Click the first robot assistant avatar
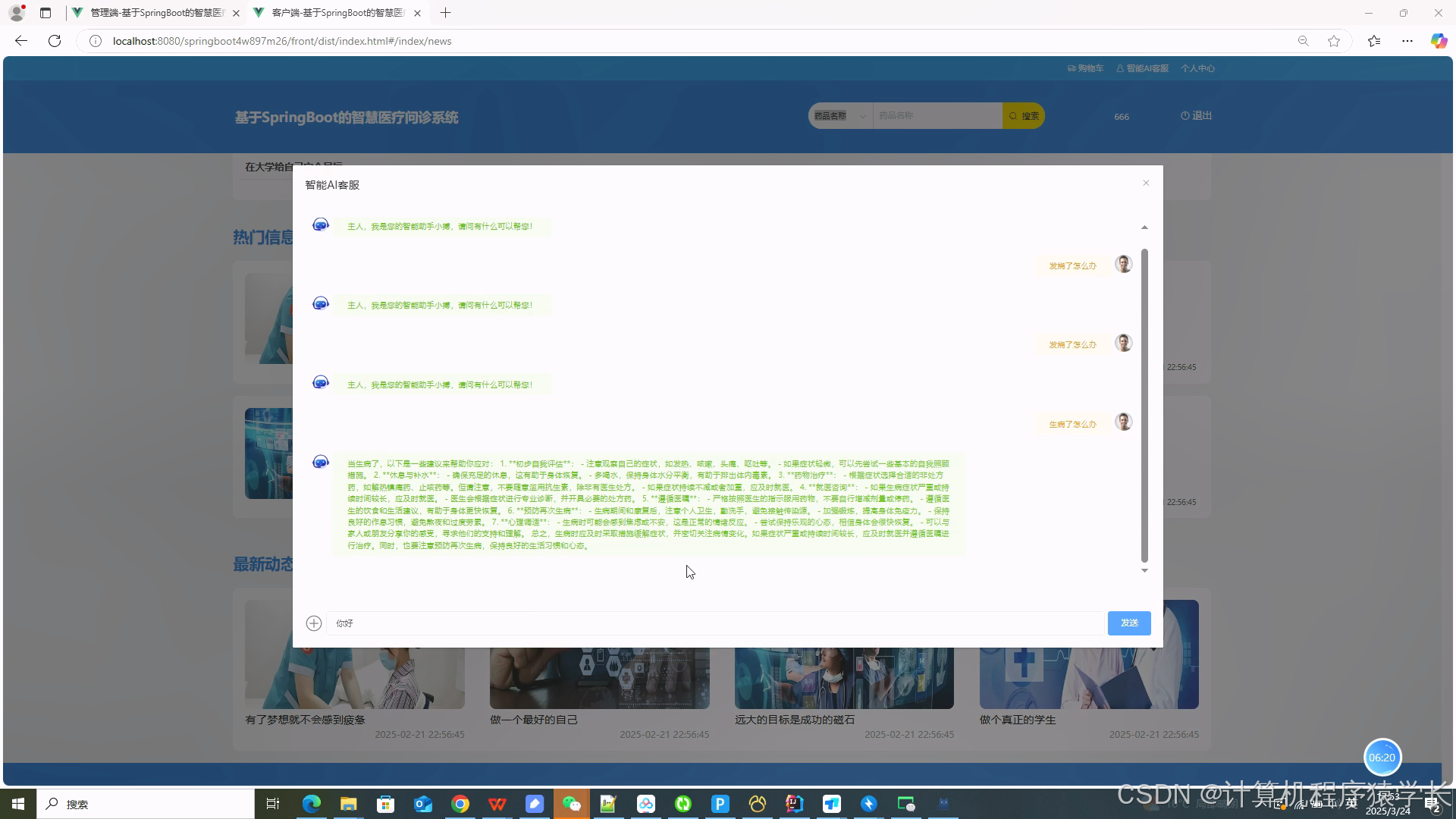Screen dimensions: 1456x819 321,225
